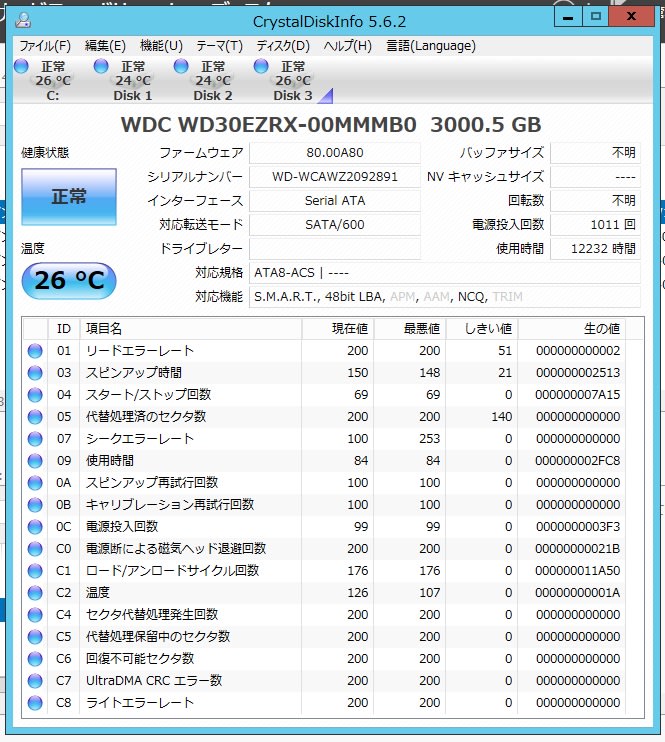Screen dimensions: 665x742
Task: Click the status orb of attribute 07 シークエラーレート
Action: [35, 439]
